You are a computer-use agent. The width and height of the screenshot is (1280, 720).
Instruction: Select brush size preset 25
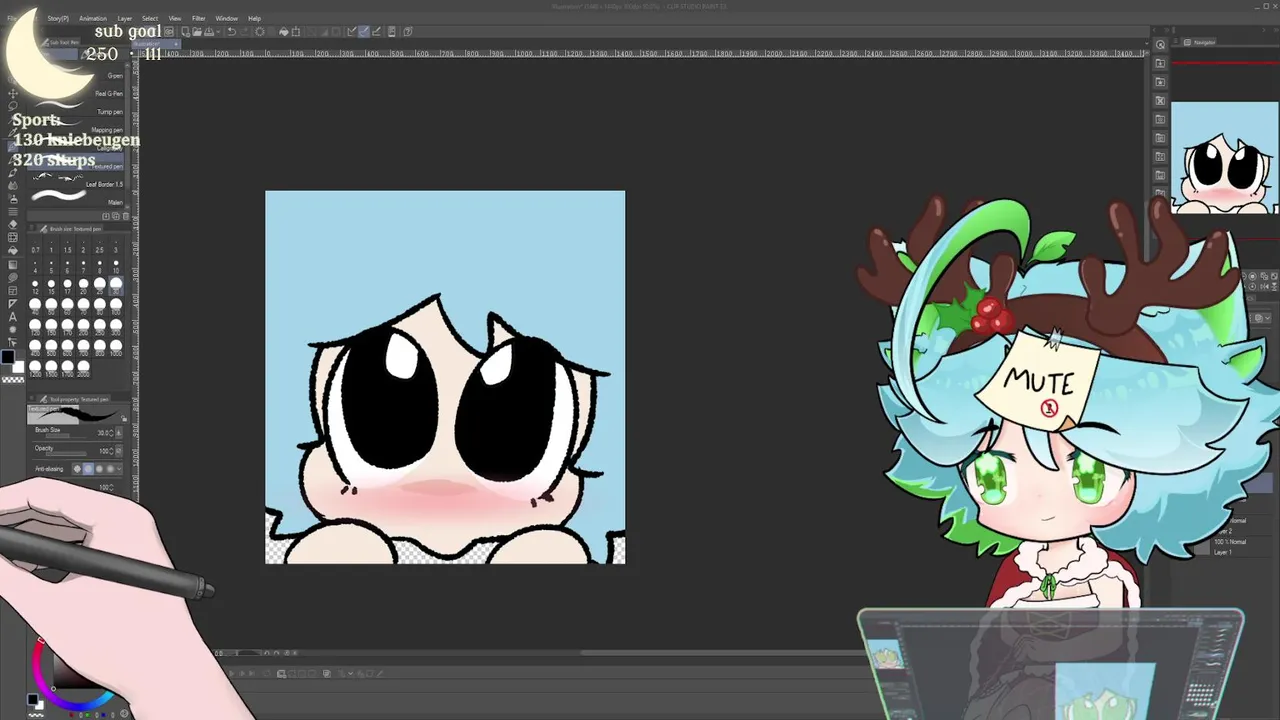100,287
